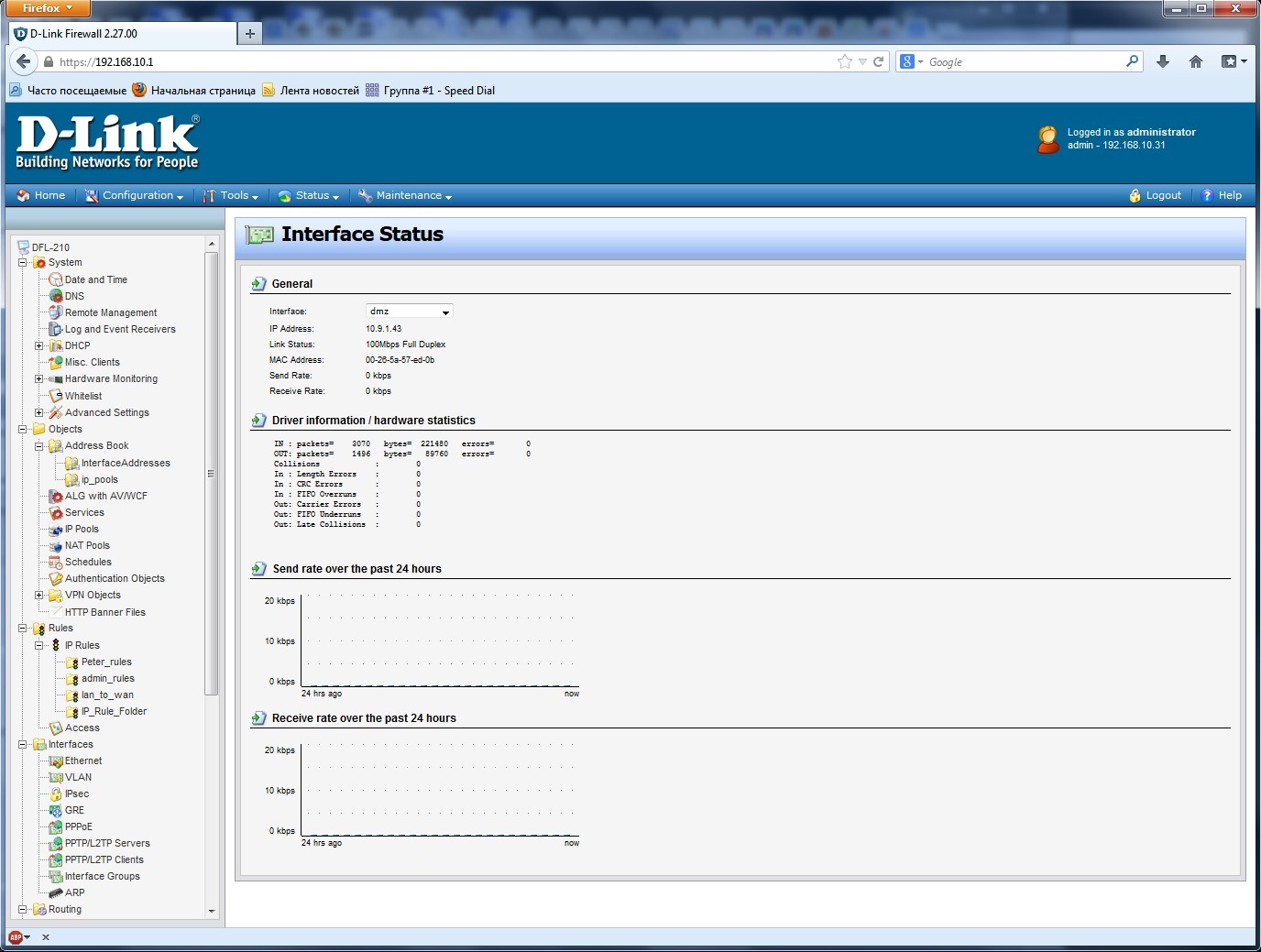Click the PPTP/L2TP Servers icon
The height and width of the screenshot is (952, 1261).
coord(56,843)
